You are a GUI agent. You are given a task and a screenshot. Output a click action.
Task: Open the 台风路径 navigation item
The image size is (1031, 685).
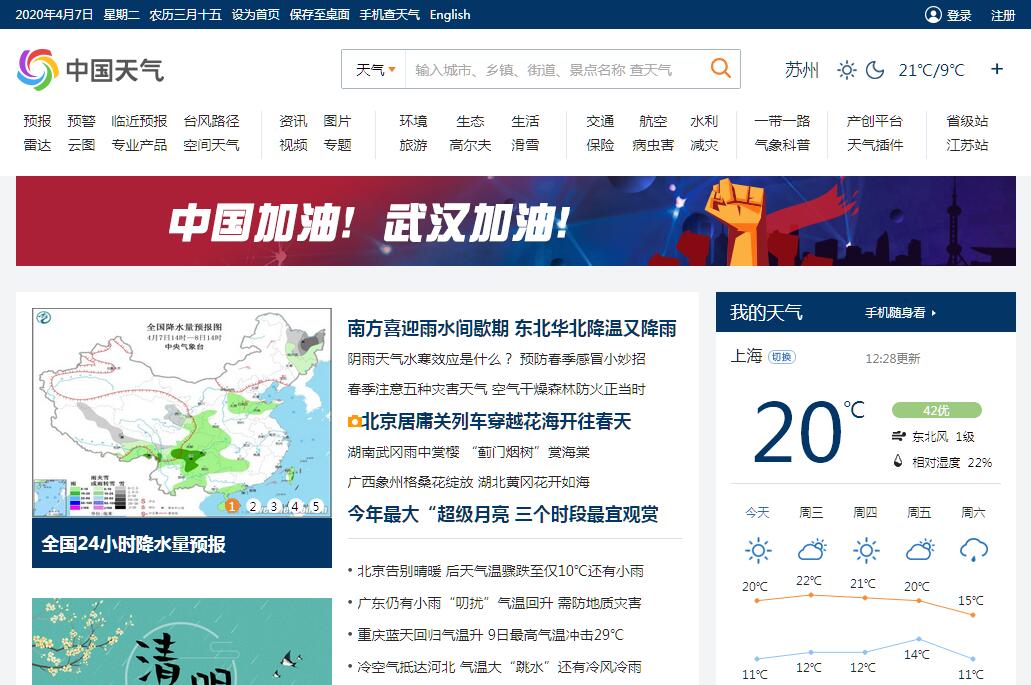[211, 121]
